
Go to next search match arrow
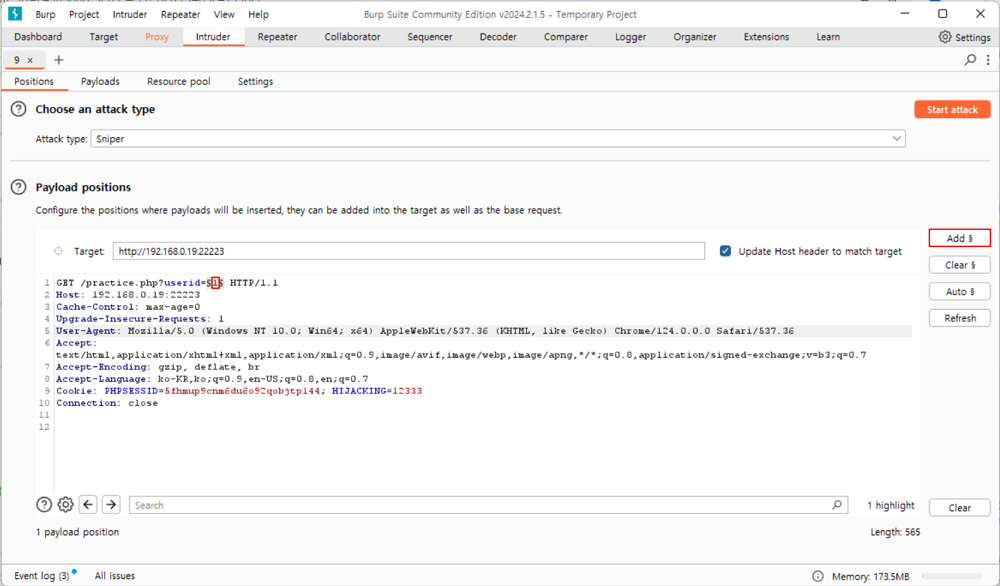tap(111, 505)
